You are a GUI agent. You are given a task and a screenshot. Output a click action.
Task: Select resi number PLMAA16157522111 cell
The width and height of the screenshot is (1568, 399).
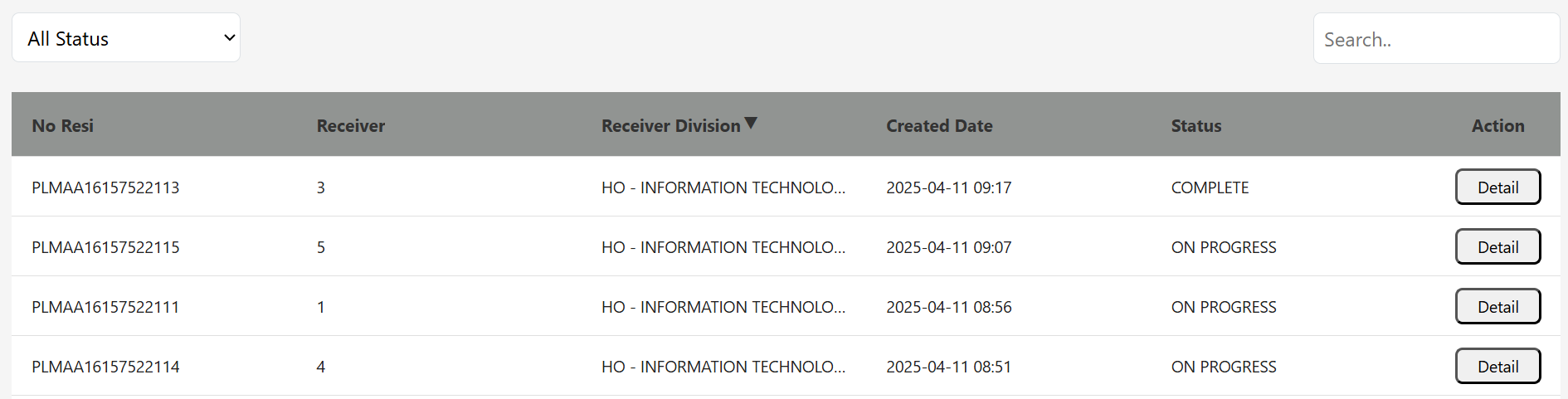[105, 307]
